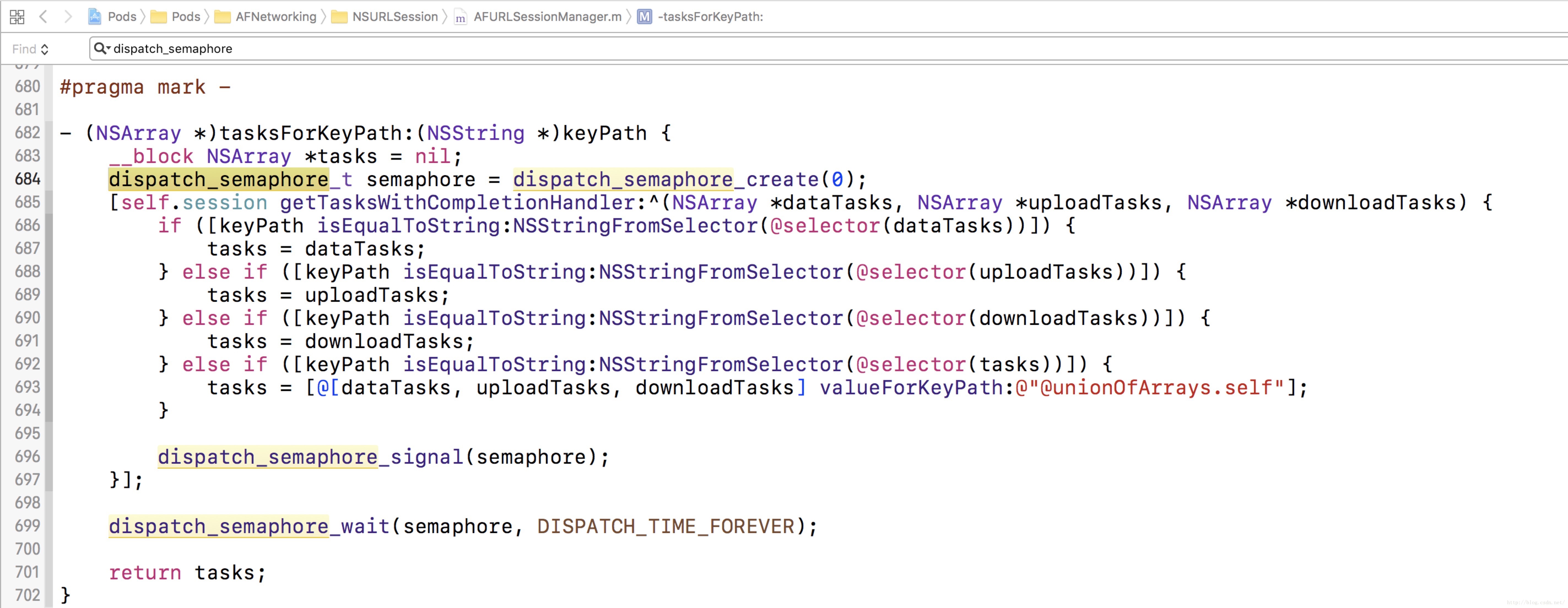
Task: Open search options magnifier menu
Action: 102,48
